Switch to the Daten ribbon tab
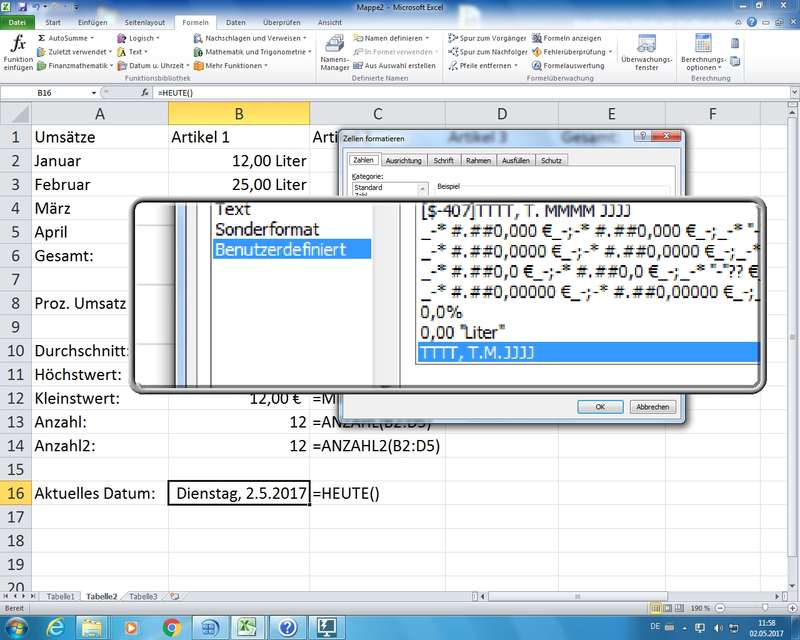The width and height of the screenshot is (800, 640). 236,21
